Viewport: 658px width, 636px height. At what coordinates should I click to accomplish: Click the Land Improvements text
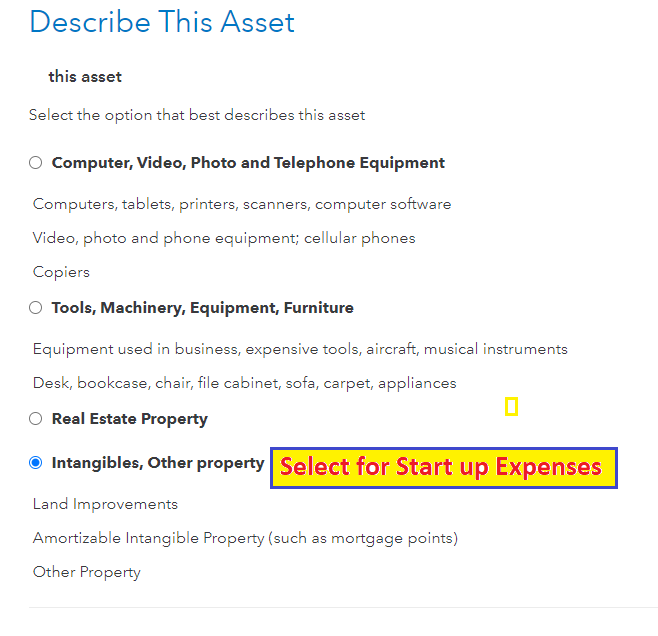[105, 504]
